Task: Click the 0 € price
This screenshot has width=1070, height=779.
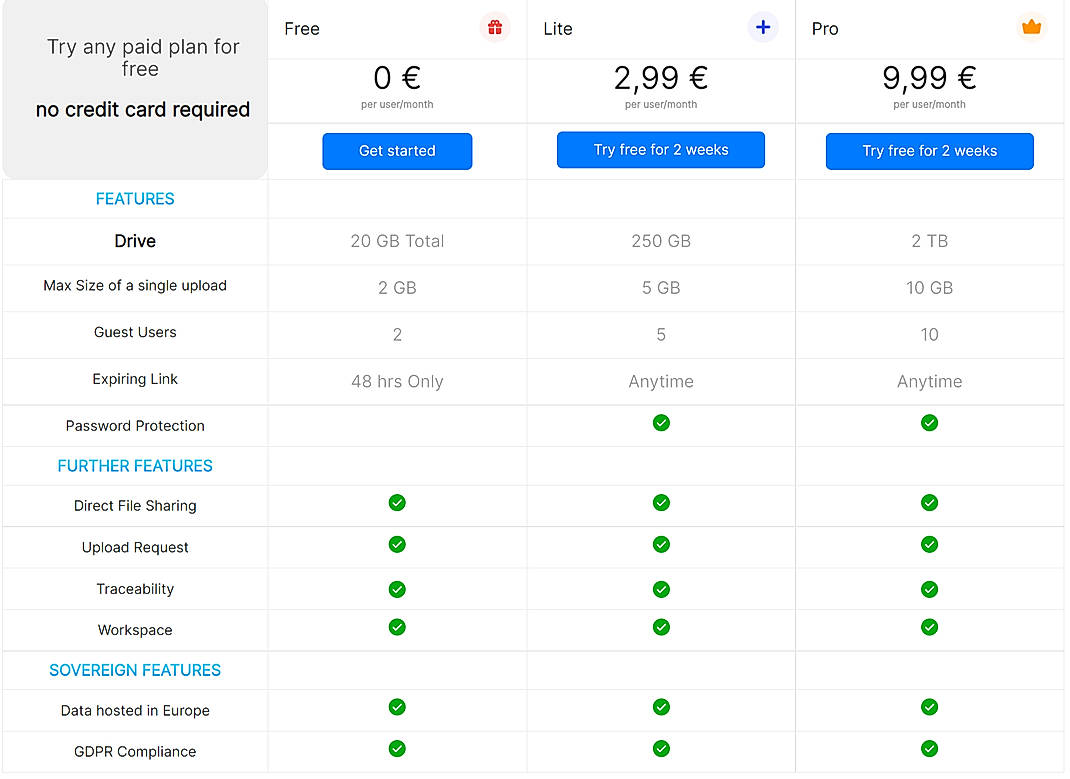Action: coord(397,78)
